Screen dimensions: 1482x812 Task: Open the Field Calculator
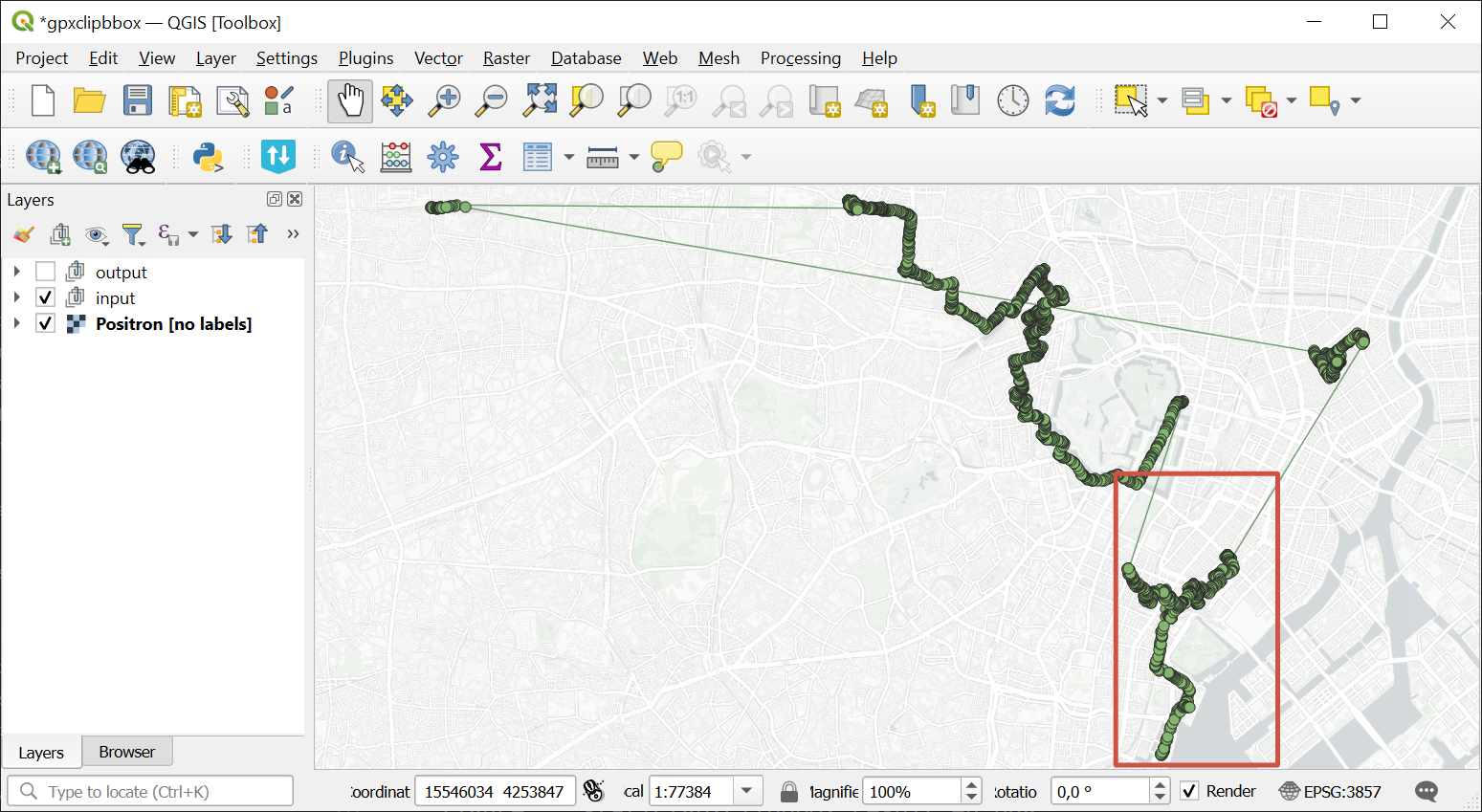(x=396, y=157)
